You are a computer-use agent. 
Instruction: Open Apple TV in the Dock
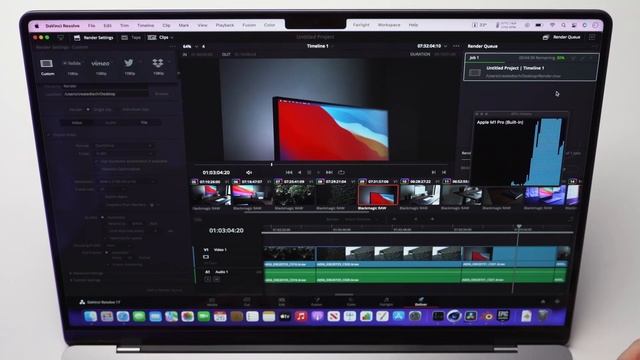[284, 316]
